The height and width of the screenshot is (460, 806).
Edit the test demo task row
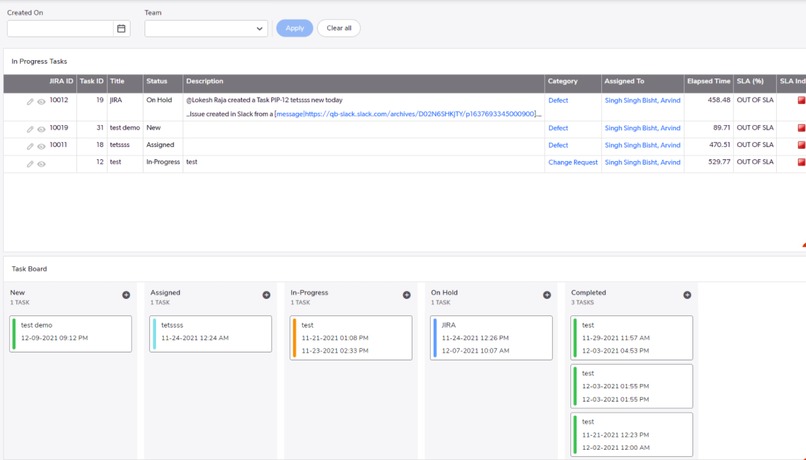(30, 130)
